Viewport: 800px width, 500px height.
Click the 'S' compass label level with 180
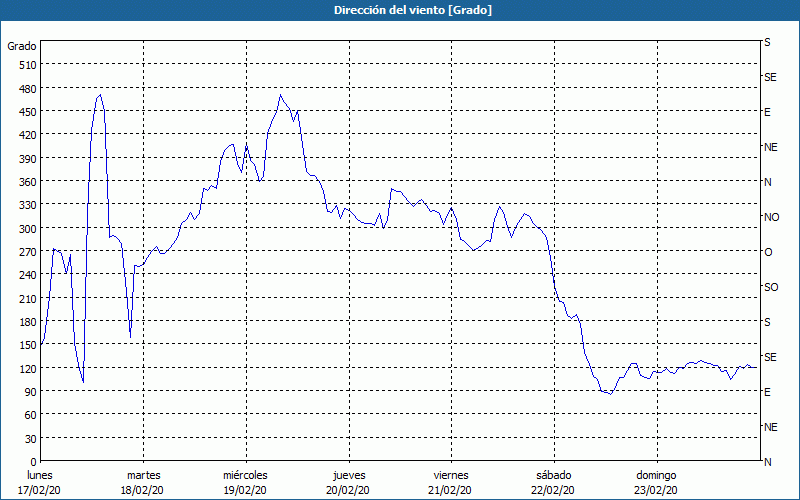coord(767,322)
